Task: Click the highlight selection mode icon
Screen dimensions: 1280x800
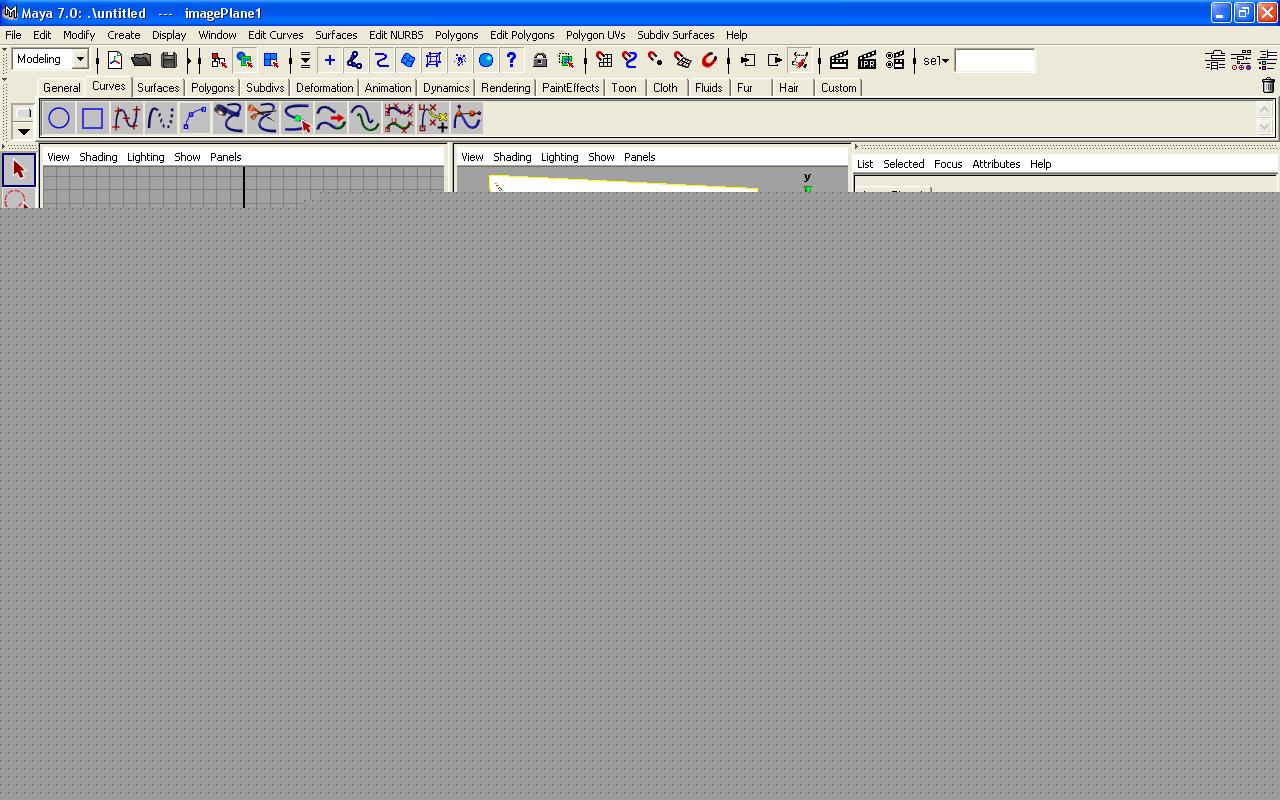Action: pyautogui.click(x=566, y=60)
